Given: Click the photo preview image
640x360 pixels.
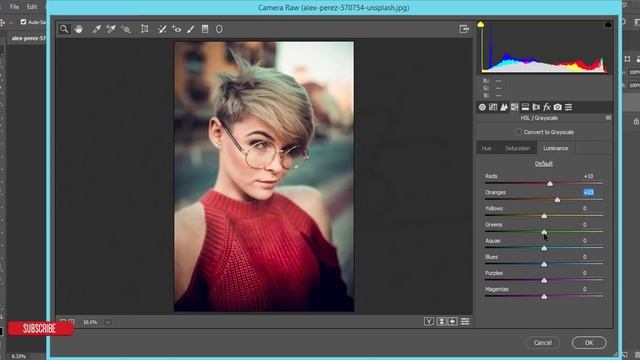Looking at the screenshot, I should pos(264,176).
